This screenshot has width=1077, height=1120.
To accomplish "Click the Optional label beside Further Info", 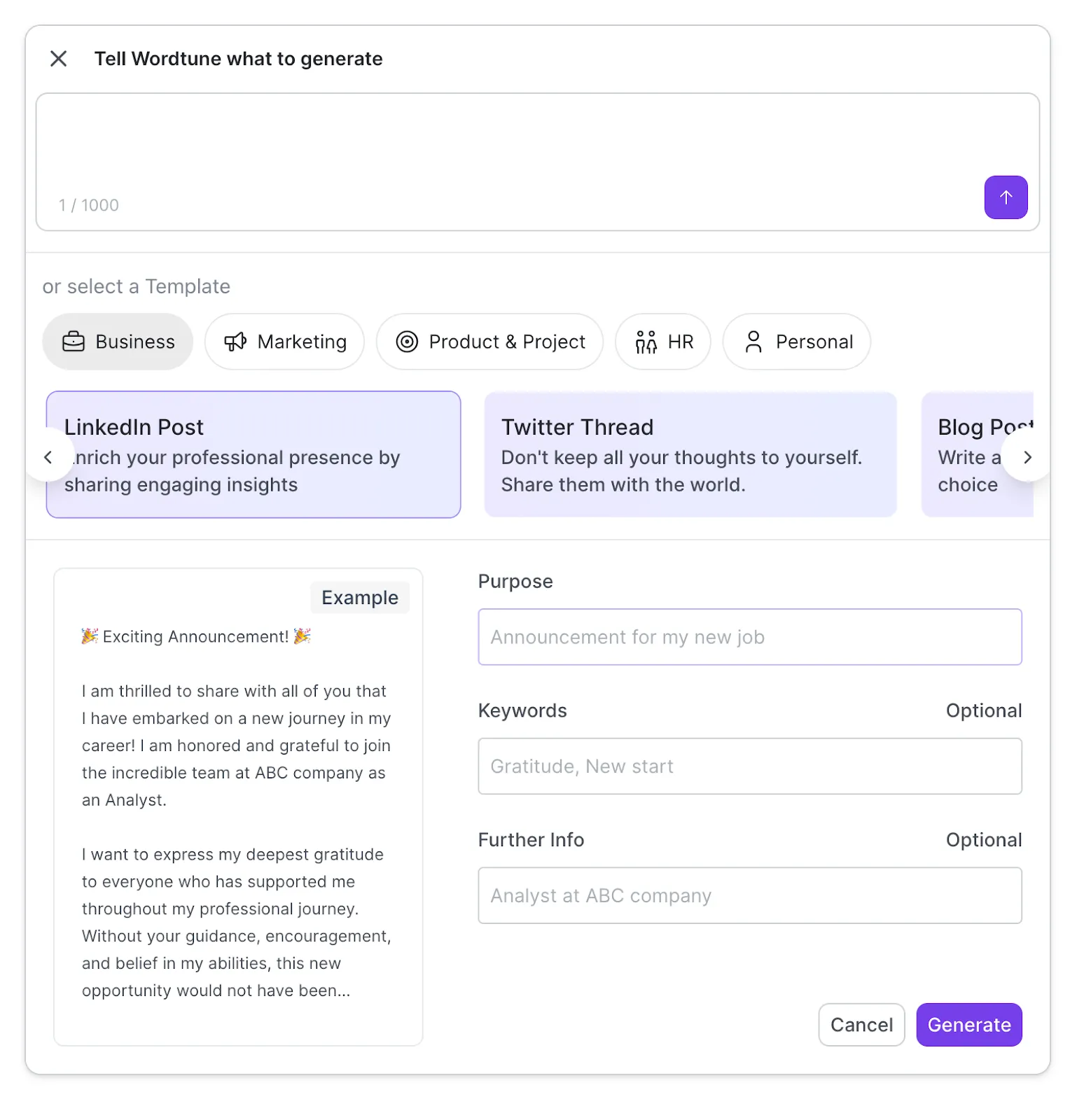I will 984,840.
